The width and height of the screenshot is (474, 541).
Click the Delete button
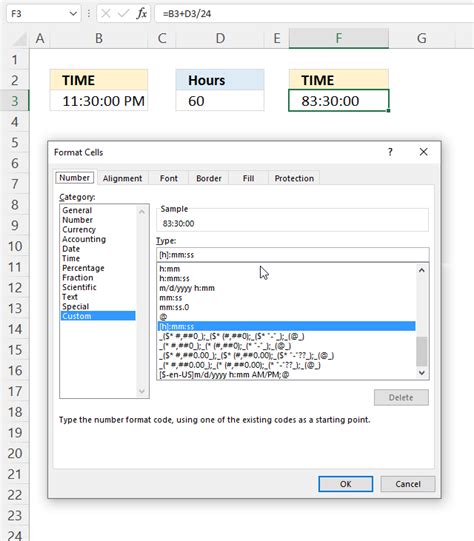[x=401, y=397]
